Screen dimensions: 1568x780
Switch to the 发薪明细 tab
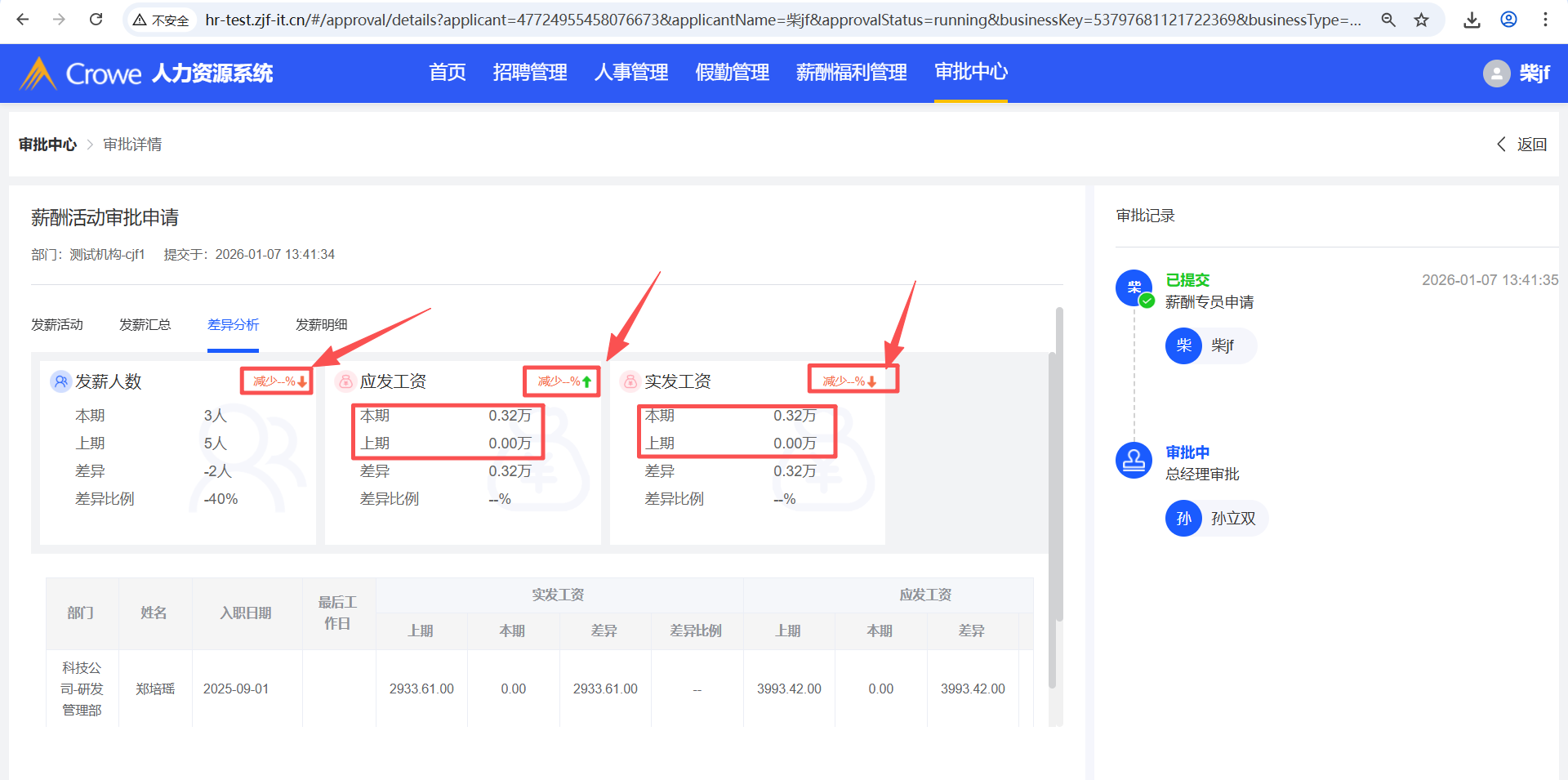coord(322,325)
